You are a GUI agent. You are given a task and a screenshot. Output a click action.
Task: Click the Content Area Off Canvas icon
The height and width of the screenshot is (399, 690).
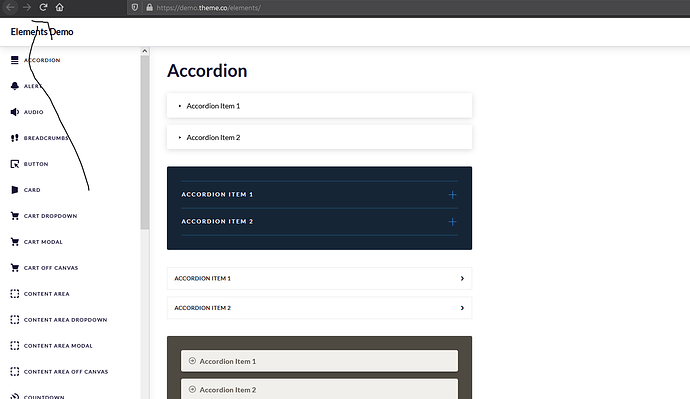(15, 371)
